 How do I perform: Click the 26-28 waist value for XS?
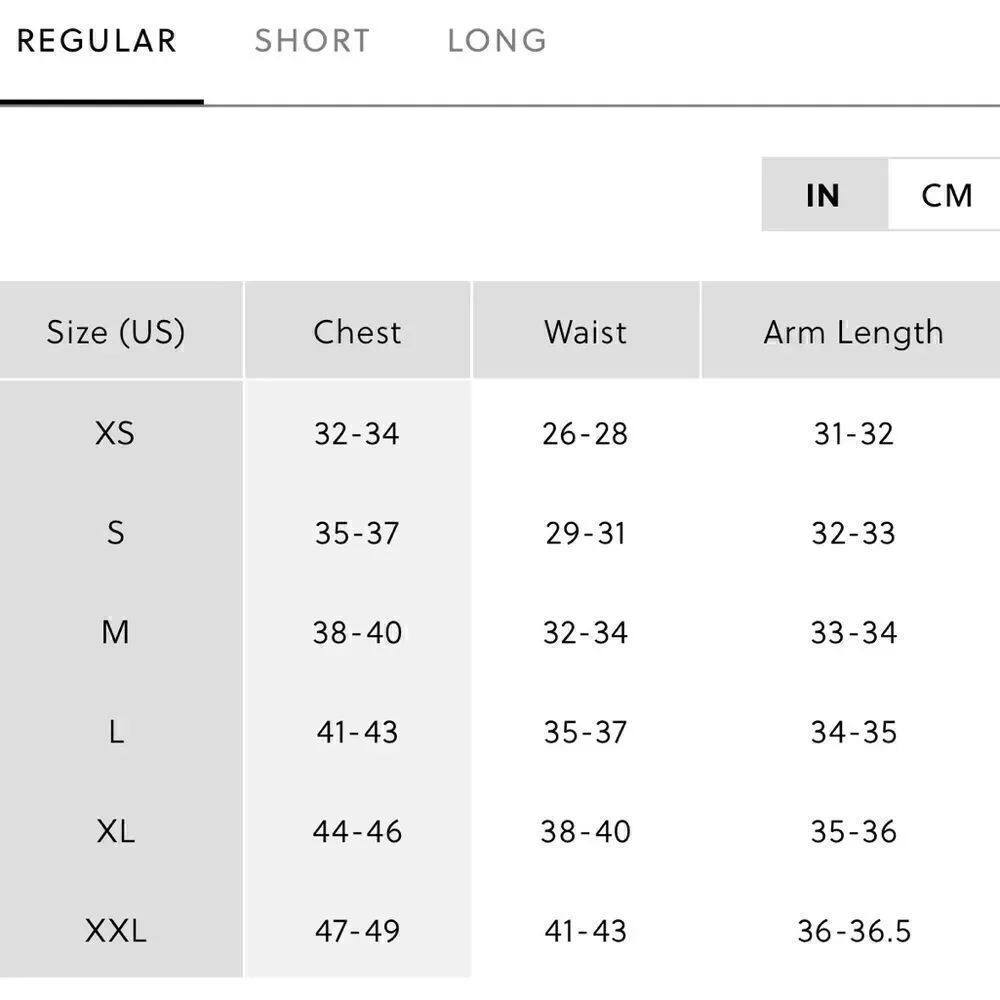[x=585, y=434]
